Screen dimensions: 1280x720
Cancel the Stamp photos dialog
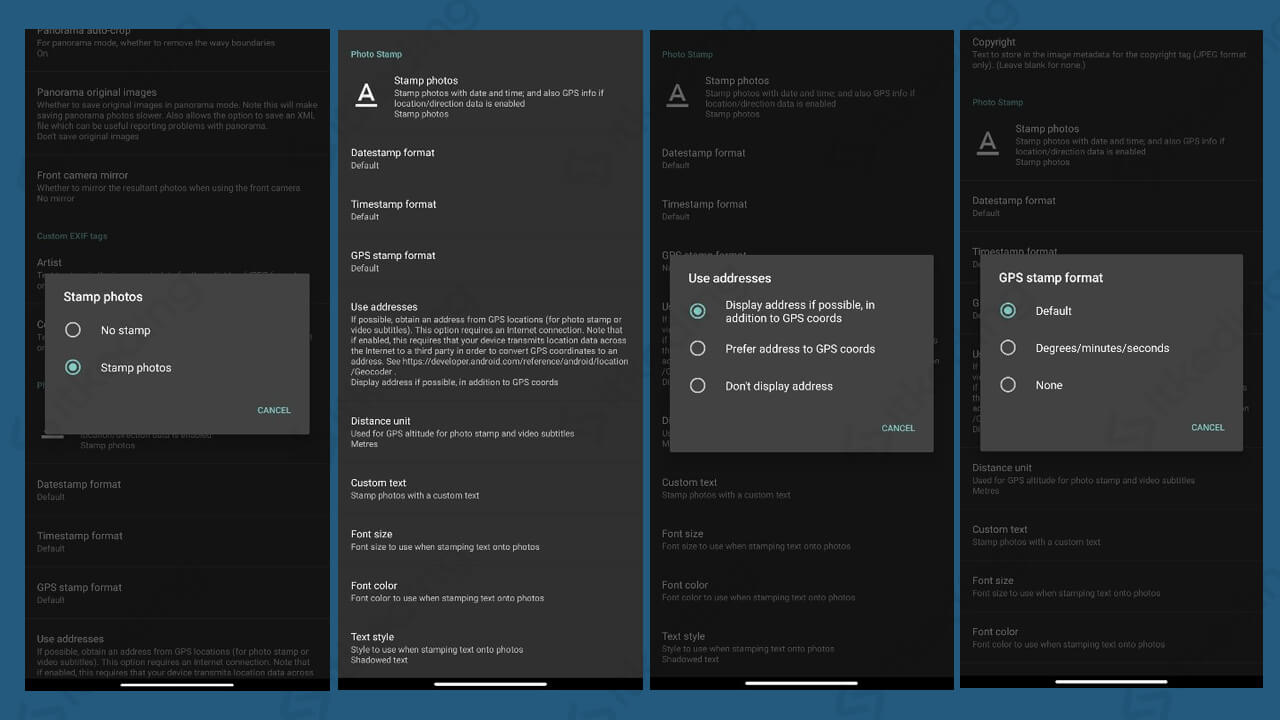coord(274,410)
